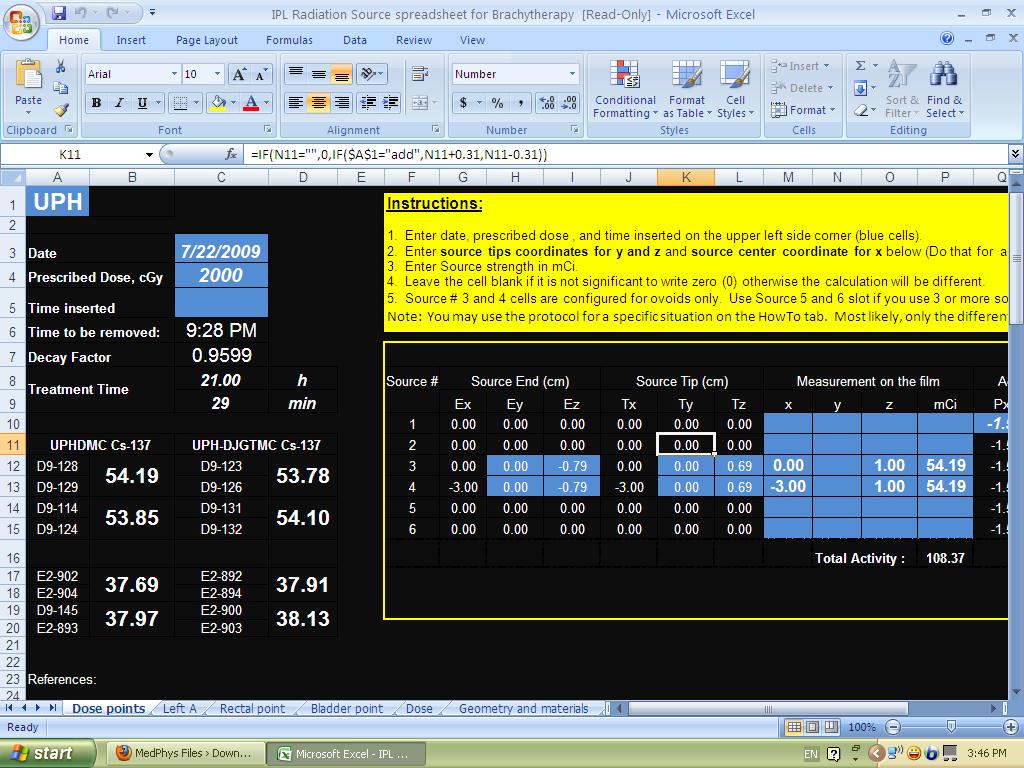Image resolution: width=1024 pixels, height=768 pixels.
Task: Open Cell Styles gallery
Action: point(735,89)
